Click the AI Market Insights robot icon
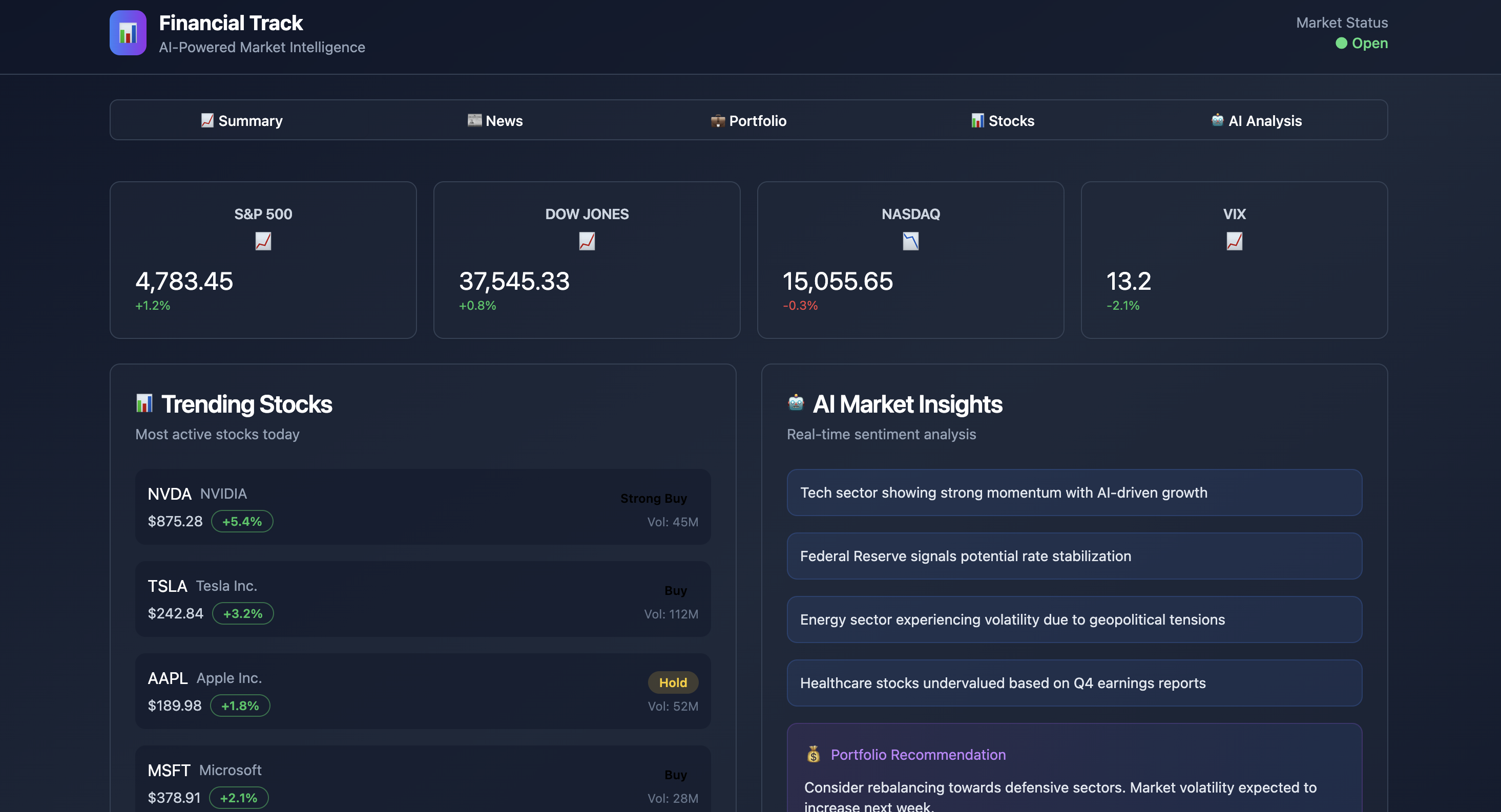The image size is (1501, 812). pyautogui.click(x=796, y=402)
